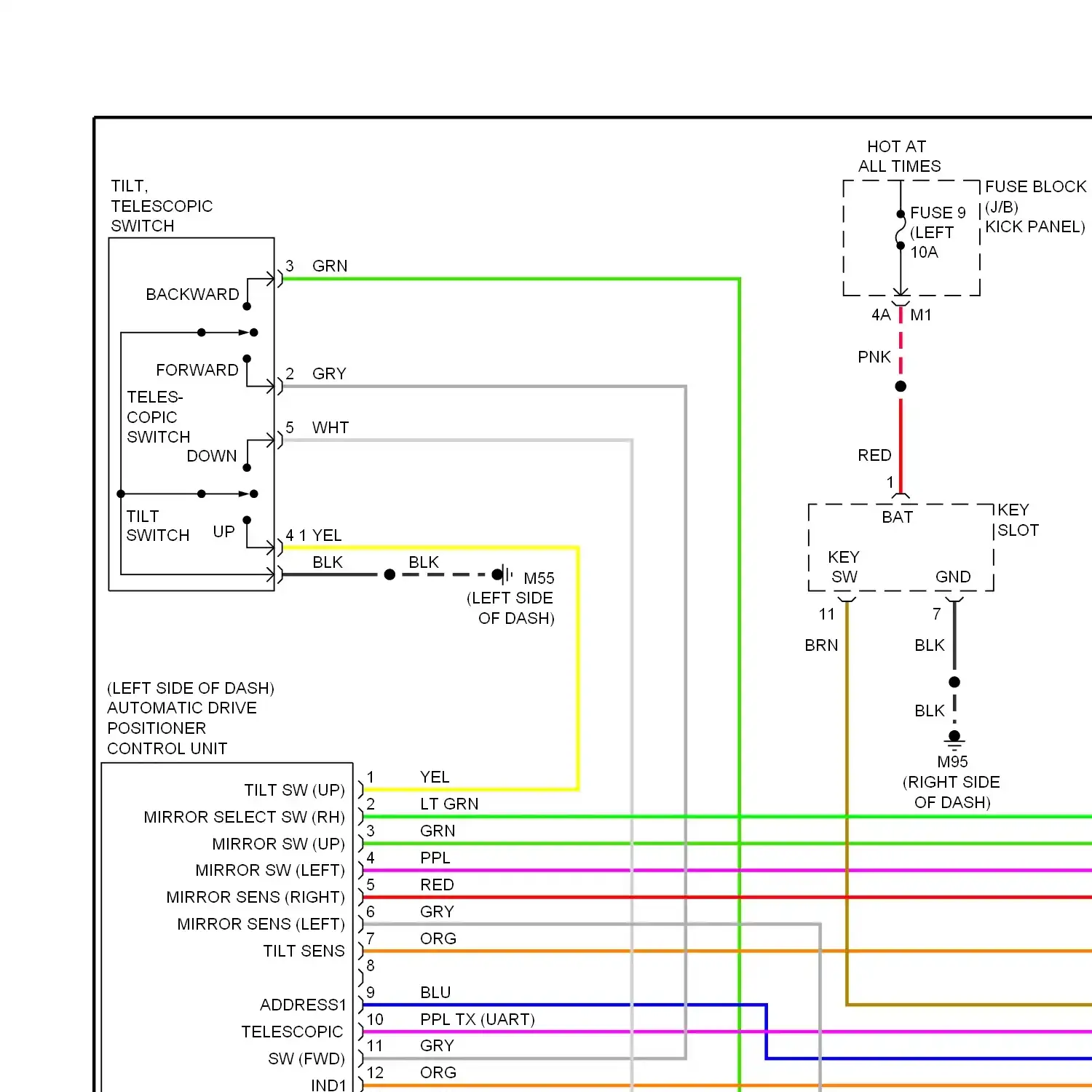Screen dimensions: 1092x1092
Task: Click the 'KEY SLOT' component label
Action: coord(1018,520)
